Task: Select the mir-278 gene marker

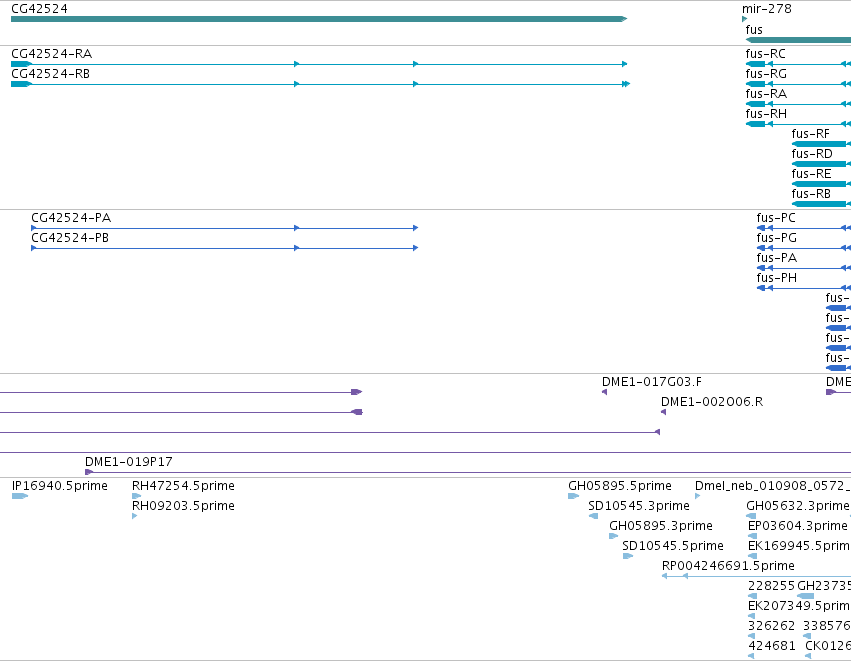Action: coord(745,19)
